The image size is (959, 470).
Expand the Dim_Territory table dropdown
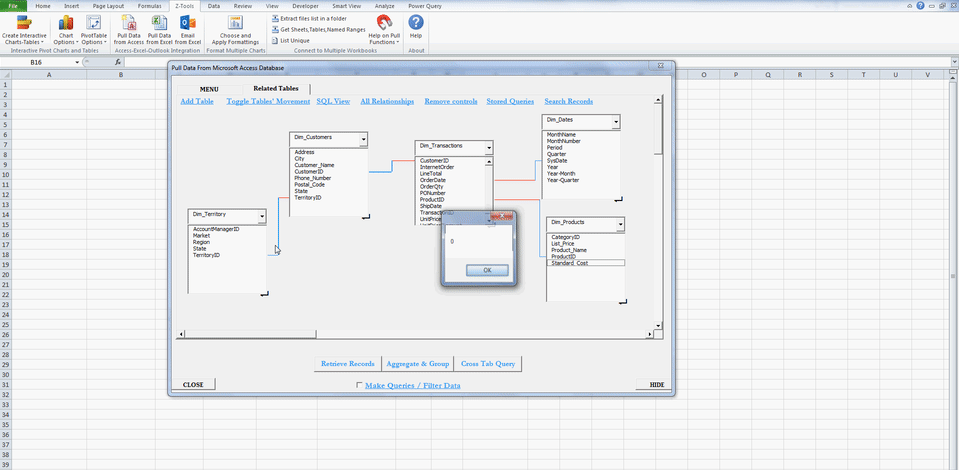click(x=262, y=217)
